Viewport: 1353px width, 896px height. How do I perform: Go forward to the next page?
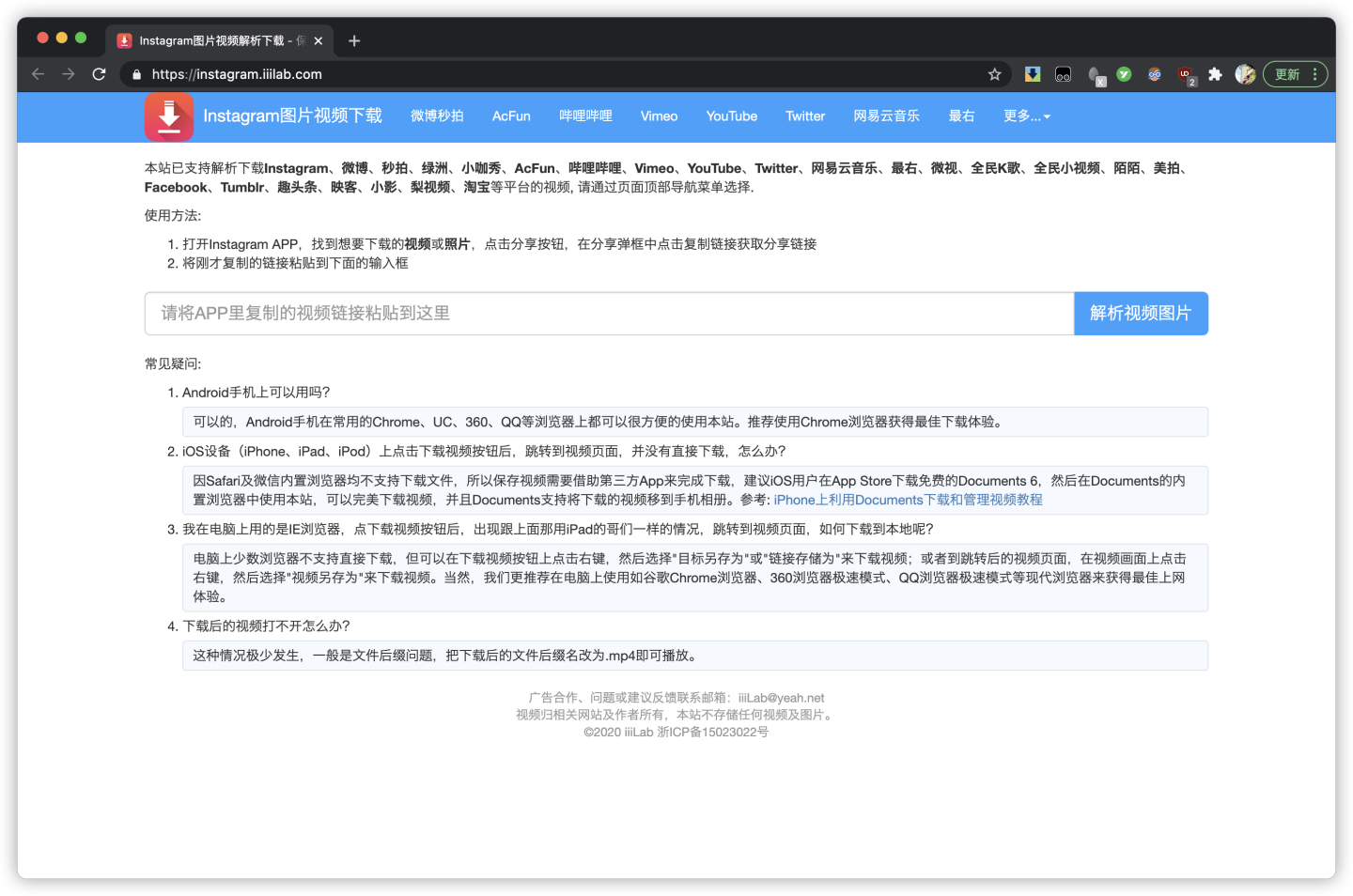tap(69, 74)
